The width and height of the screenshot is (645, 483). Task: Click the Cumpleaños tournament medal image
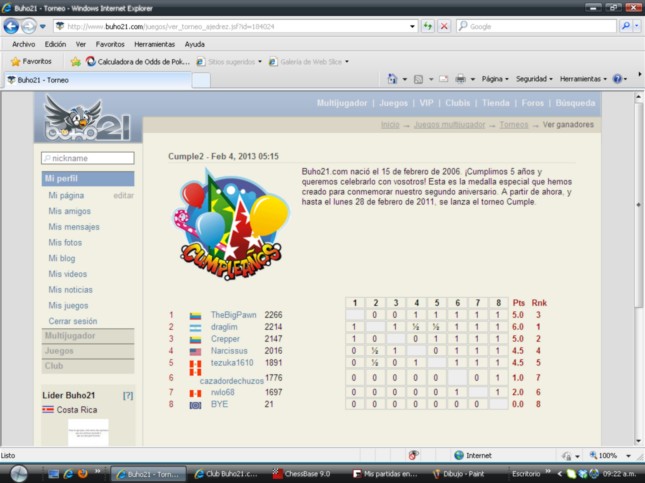click(231, 225)
